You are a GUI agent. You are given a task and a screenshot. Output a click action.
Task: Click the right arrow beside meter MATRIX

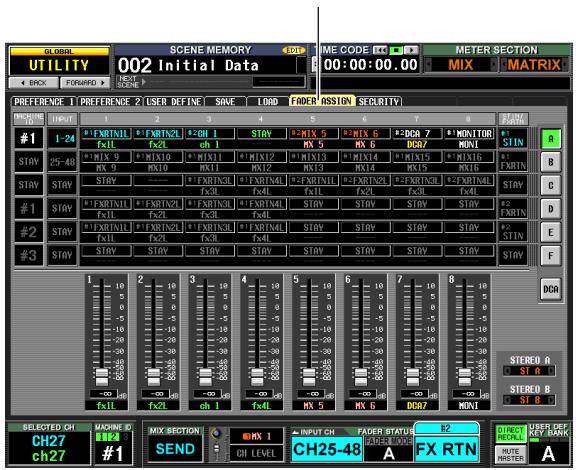point(565,65)
